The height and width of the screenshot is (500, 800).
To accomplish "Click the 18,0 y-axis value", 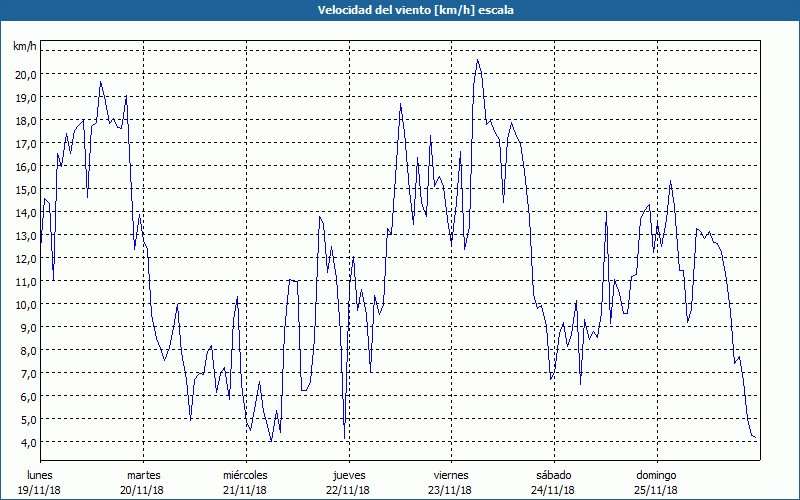I will coord(27,120).
